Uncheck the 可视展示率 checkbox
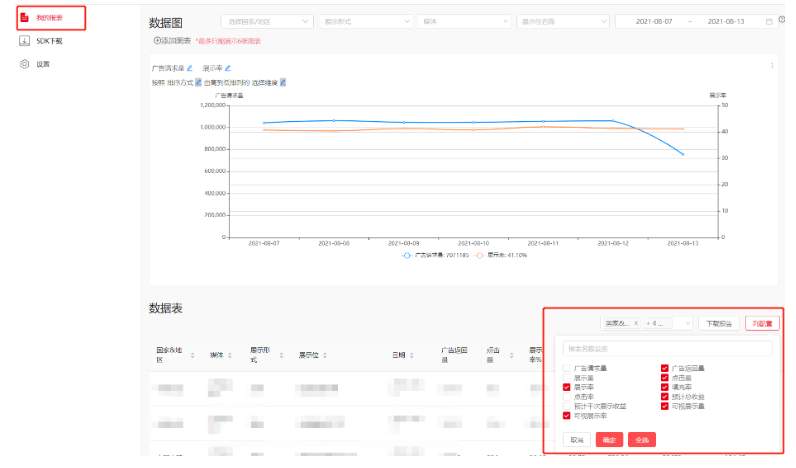 (x=567, y=416)
